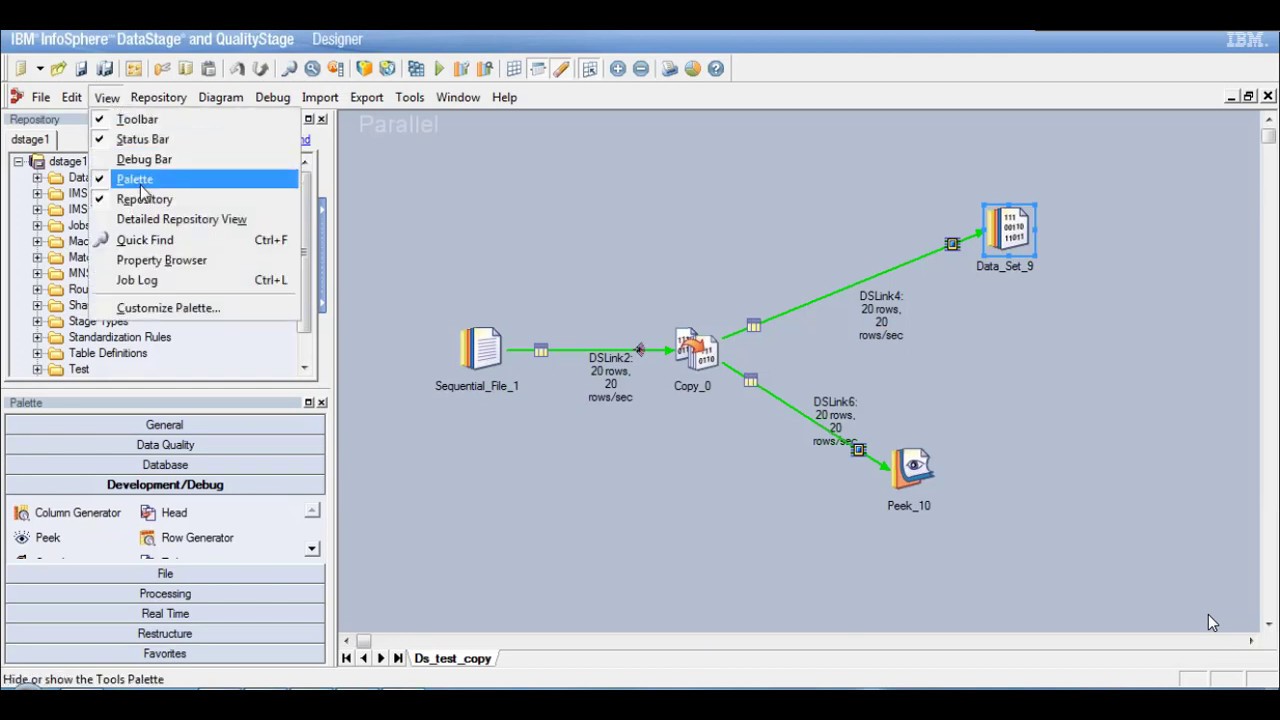Screen dimensions: 1280x720
Task: Switch to the Ds_test_copy tab
Action: tap(452, 658)
